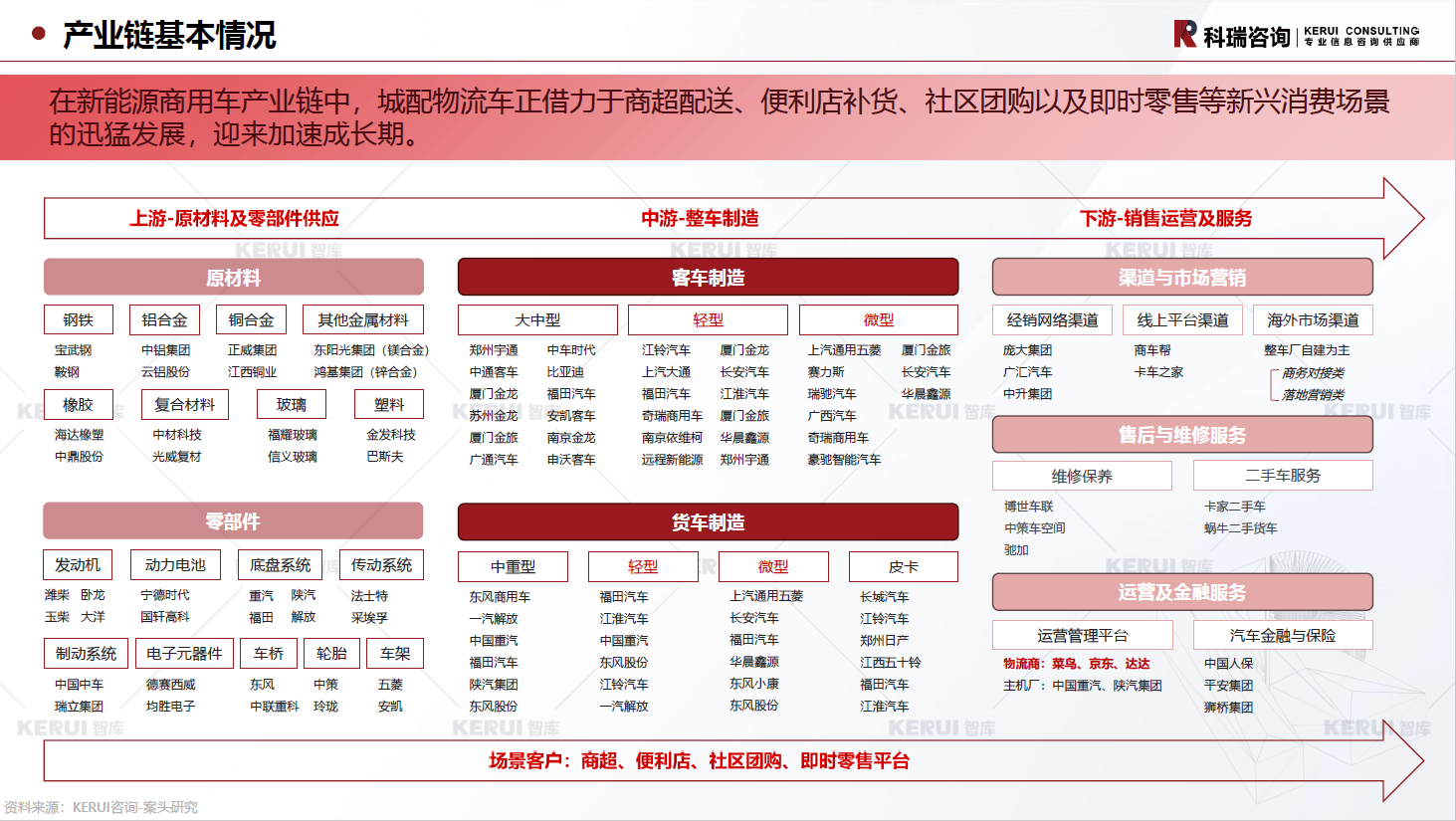This screenshot has width=1456, height=821.
Task: Click the 橡胶 category box
Action: [79, 404]
